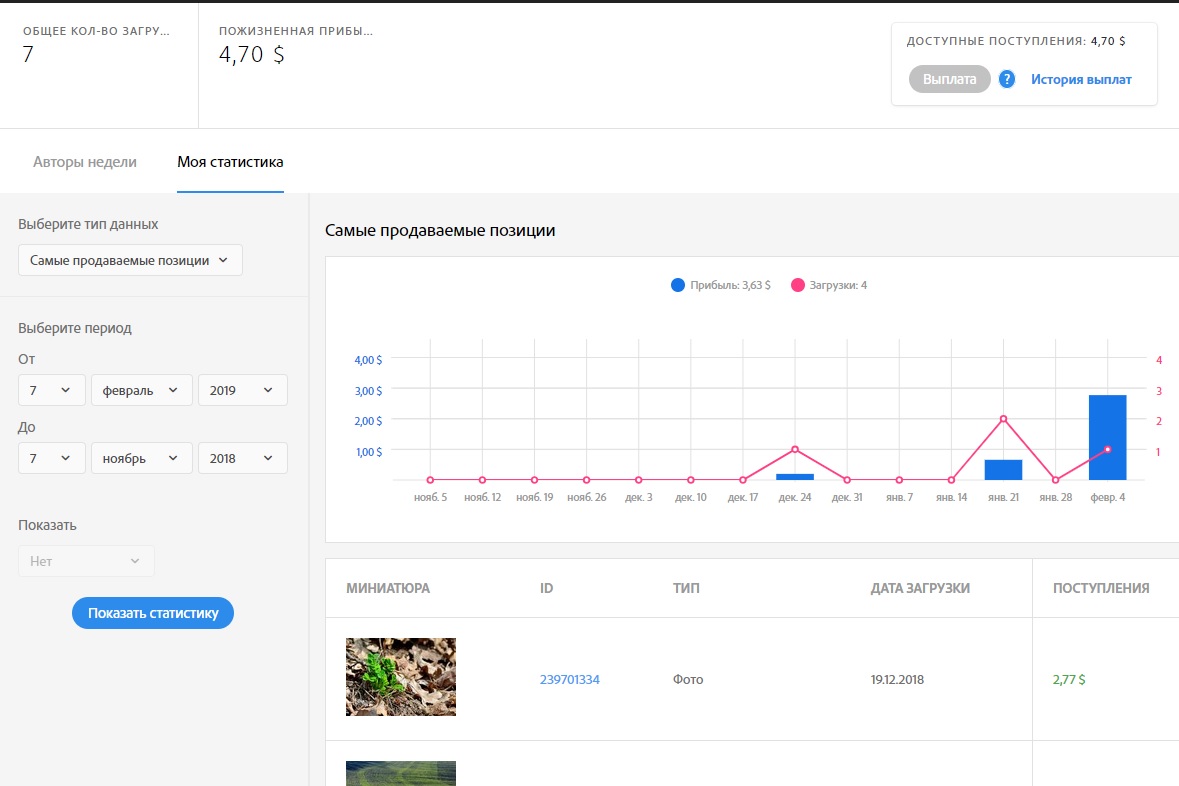This screenshot has height=786, width=1179.
Task: Click the tallest blue bar at февр. 4
Action: click(x=1107, y=437)
